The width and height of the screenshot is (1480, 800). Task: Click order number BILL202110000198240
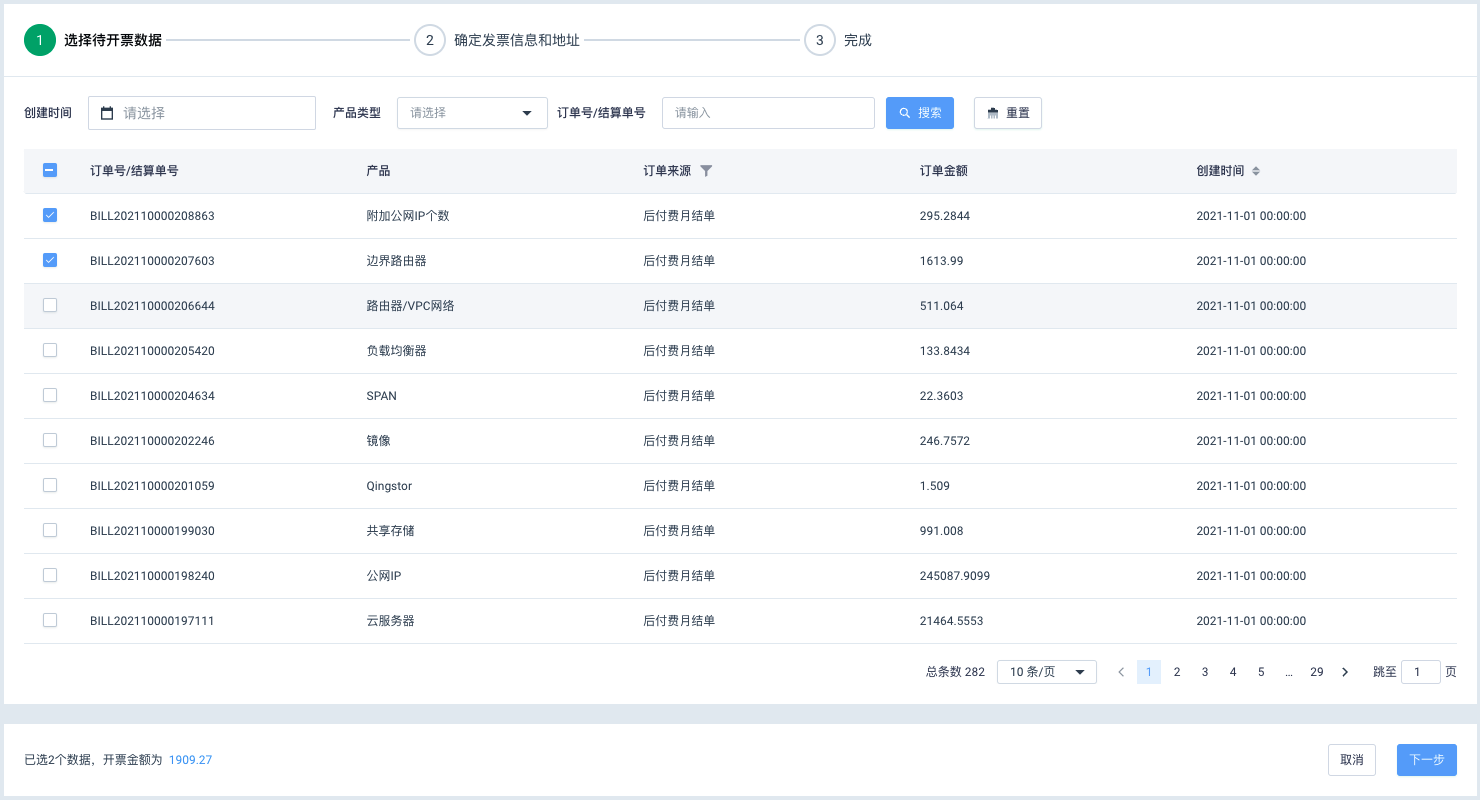pos(152,576)
